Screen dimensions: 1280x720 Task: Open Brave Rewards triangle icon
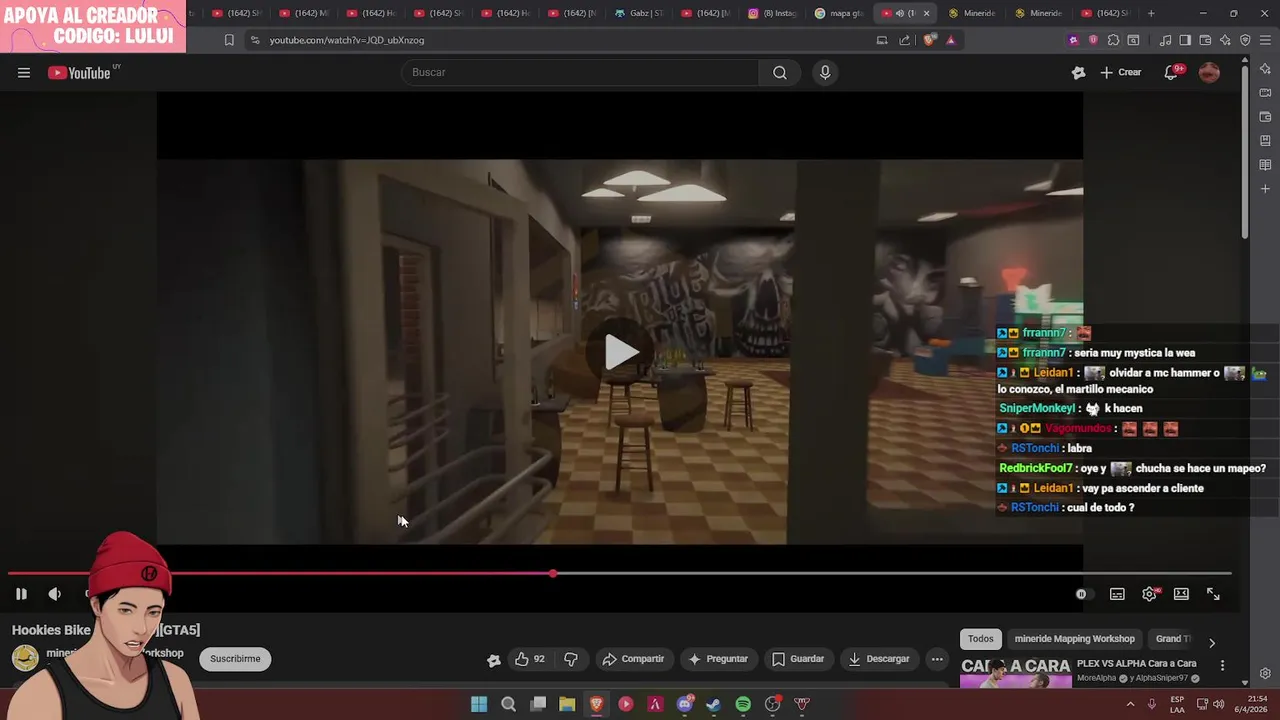coord(951,40)
